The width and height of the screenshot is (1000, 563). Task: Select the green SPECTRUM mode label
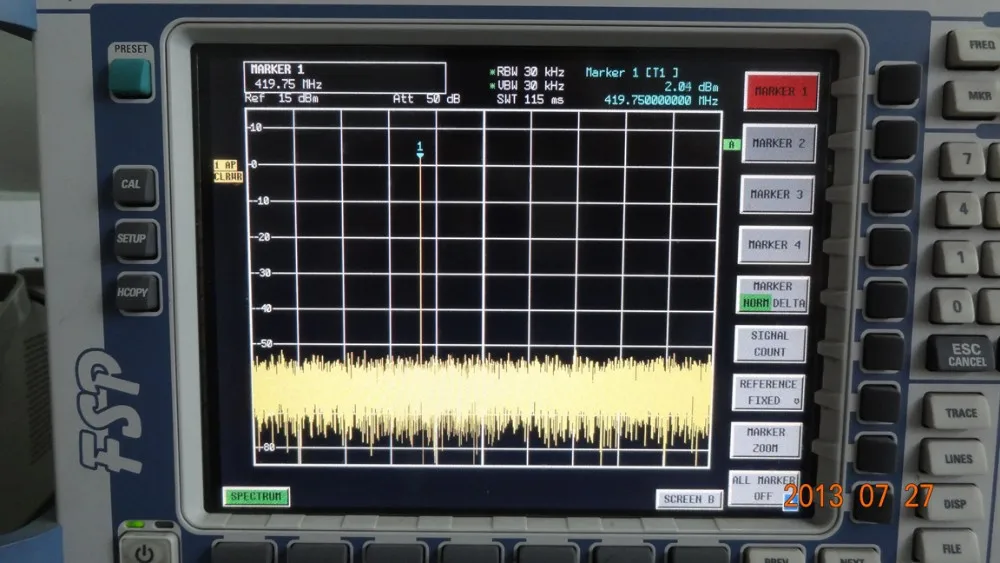pyautogui.click(x=256, y=497)
